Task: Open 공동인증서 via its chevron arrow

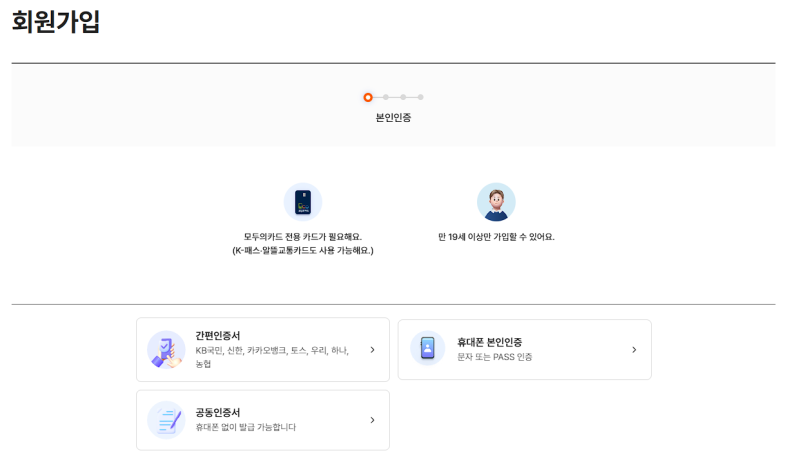Action: pyautogui.click(x=372, y=420)
